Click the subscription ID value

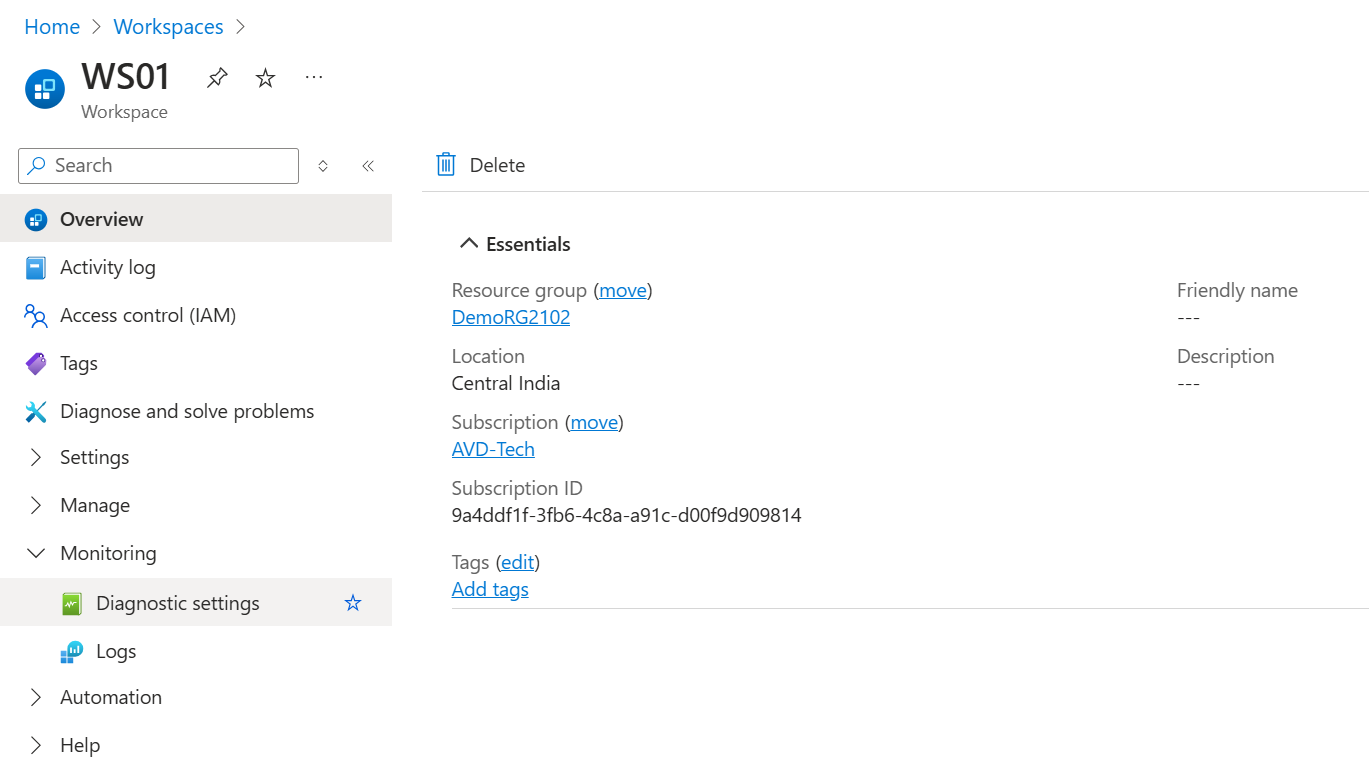pos(627,515)
